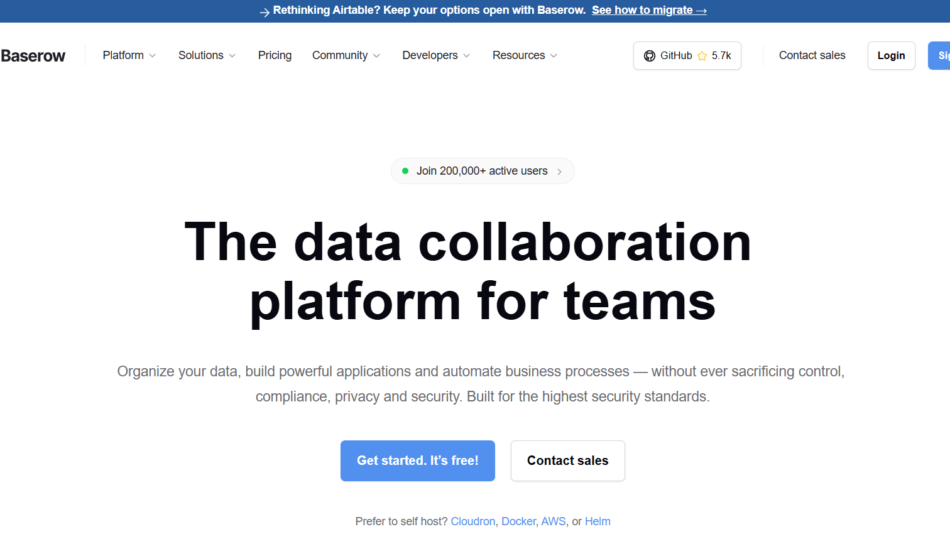950x534 pixels.
Task: Expand the Developers dropdown chevron
Action: click(x=467, y=56)
